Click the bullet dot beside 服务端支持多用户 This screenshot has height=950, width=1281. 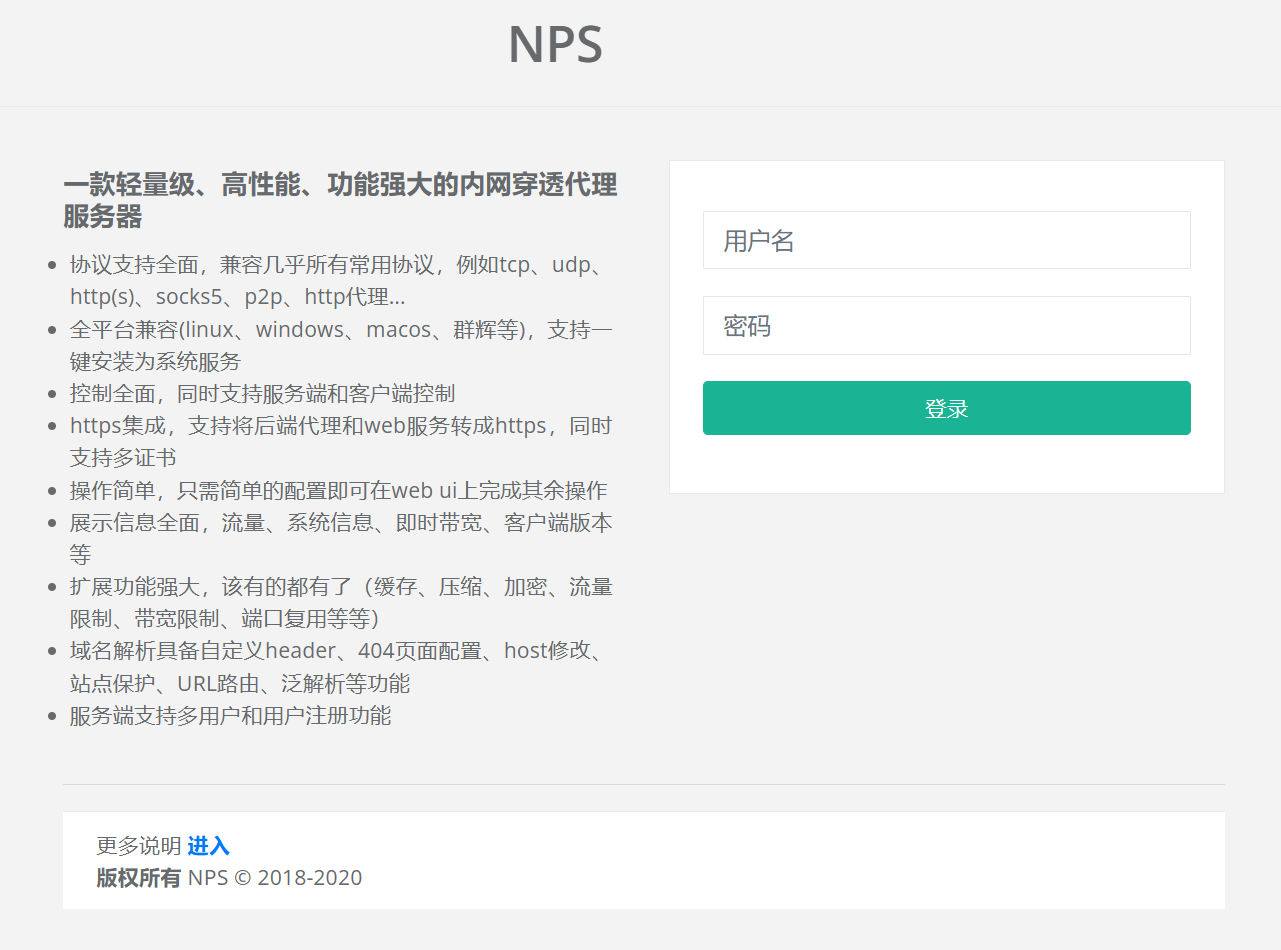tap(52, 716)
